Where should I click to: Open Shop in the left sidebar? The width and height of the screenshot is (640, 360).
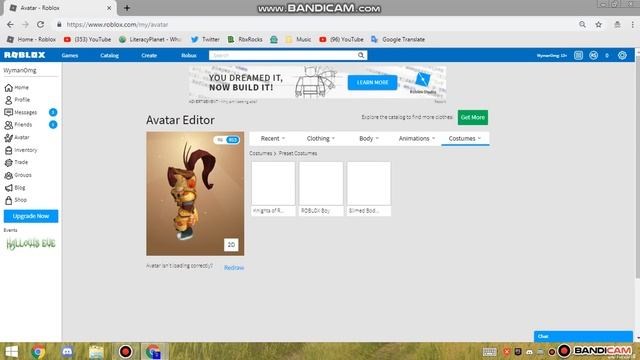tap(16, 200)
